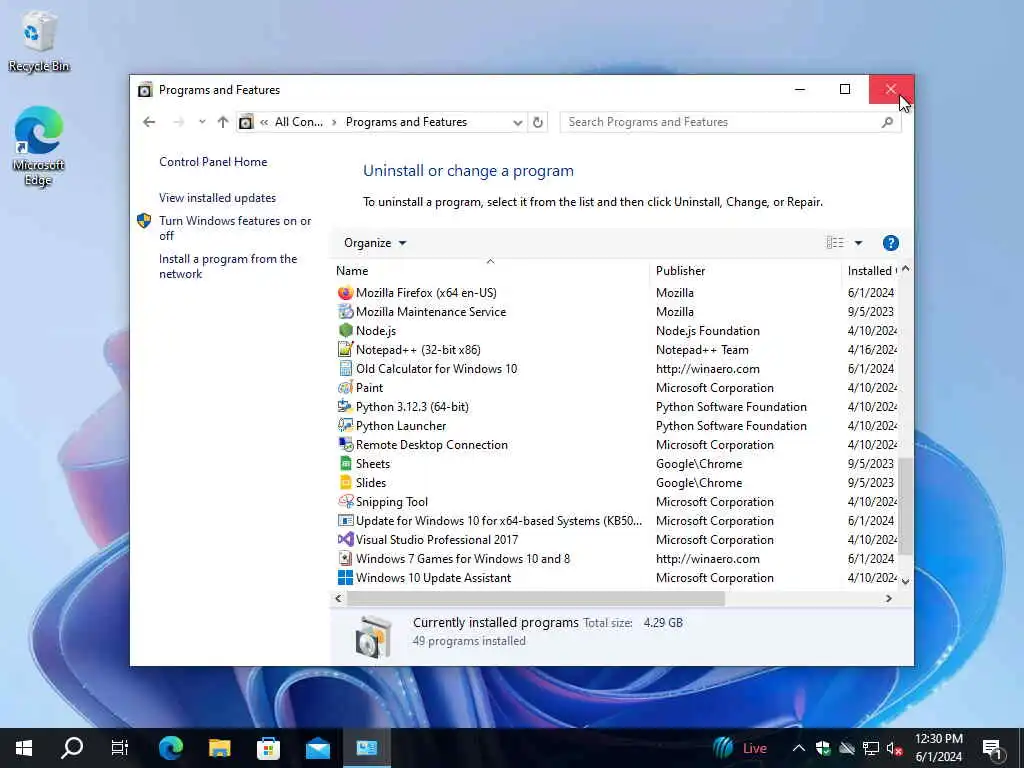Sort by Publisher column header

(745, 270)
